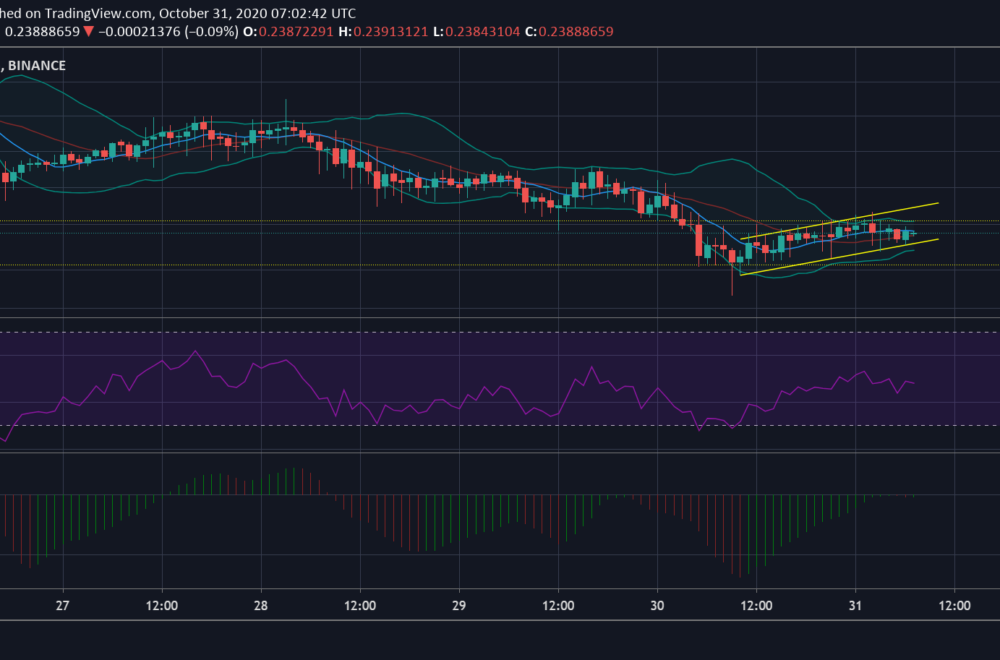Click the tallest green histogram bar near date 28
1000x660 pixels.
click(x=294, y=481)
